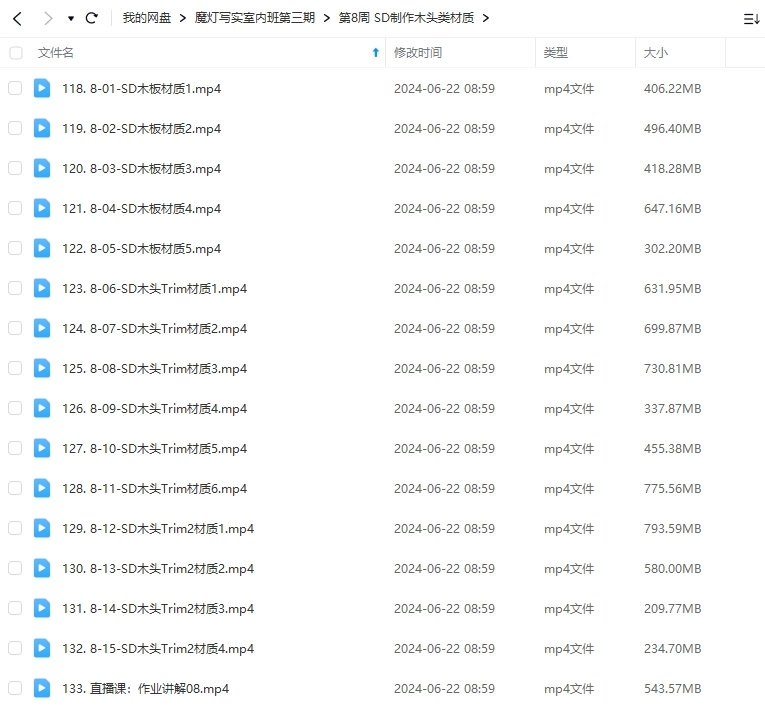Toggle the select-all checkbox in header
Viewport: 765px width, 712px height.
tap(15, 53)
